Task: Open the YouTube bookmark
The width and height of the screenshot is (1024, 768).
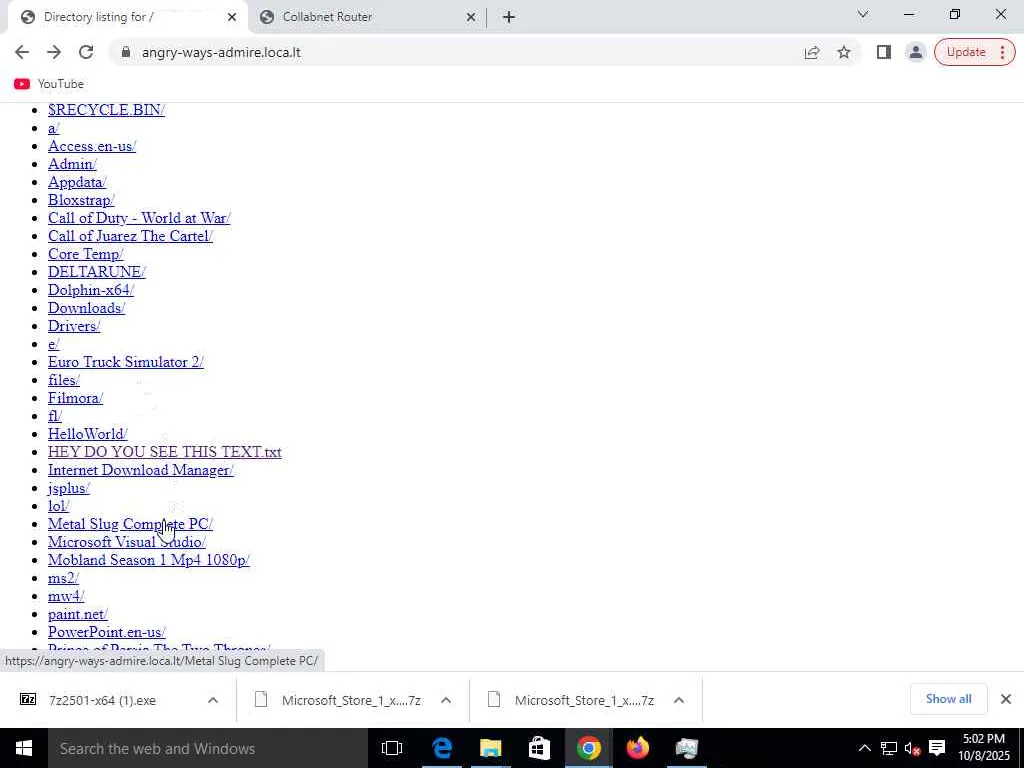Action: coord(49,84)
